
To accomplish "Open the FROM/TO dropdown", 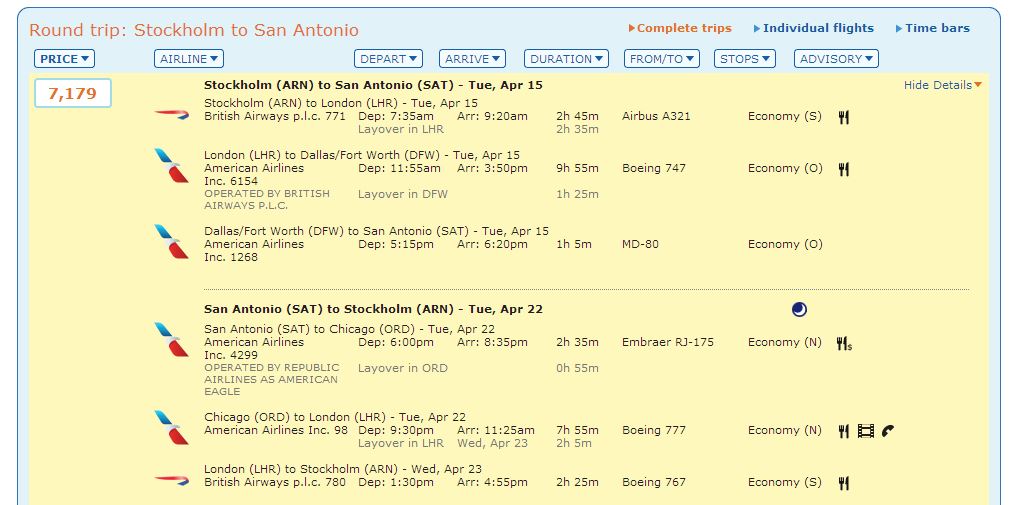I will point(661,59).
